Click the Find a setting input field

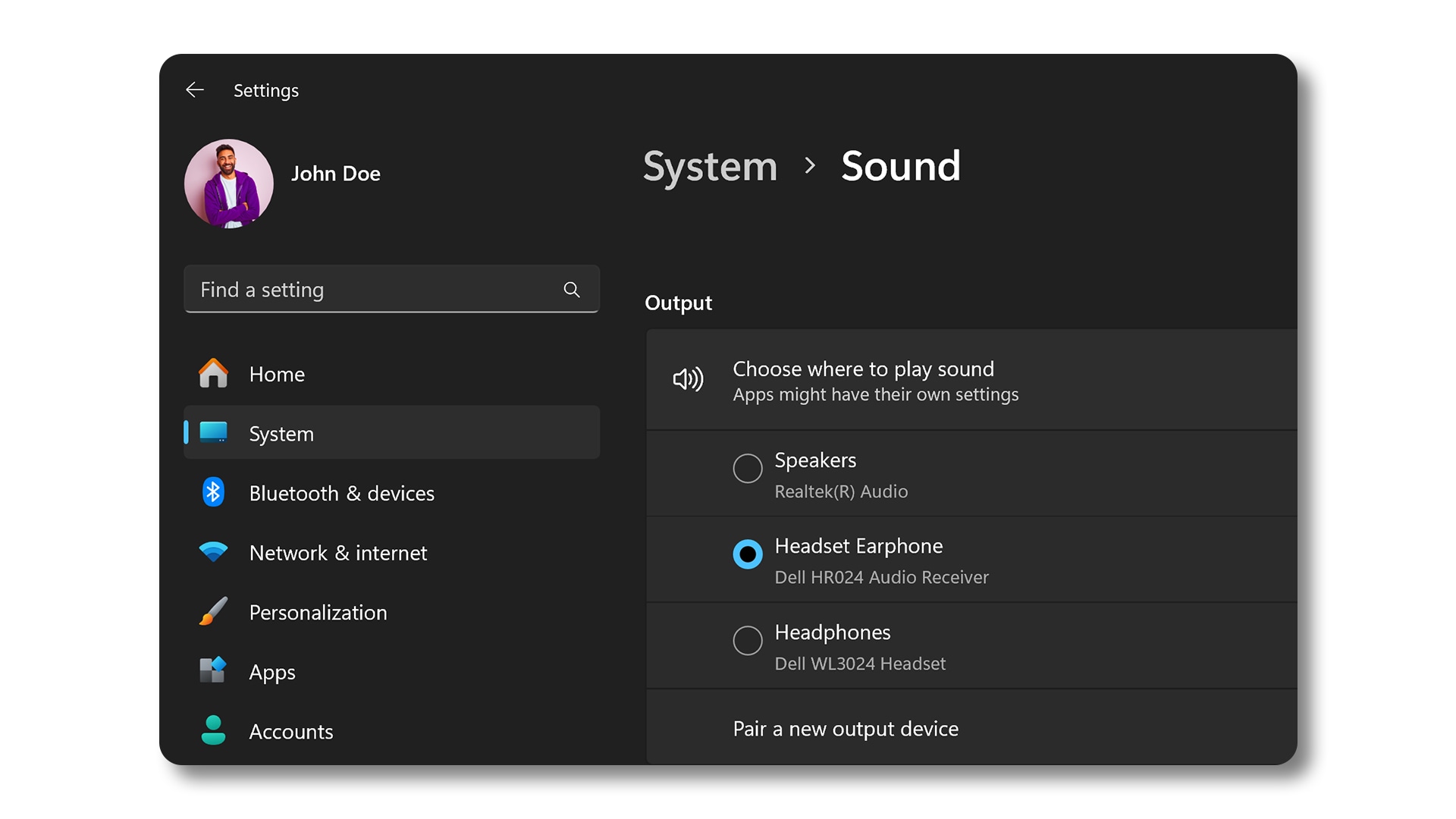point(390,289)
